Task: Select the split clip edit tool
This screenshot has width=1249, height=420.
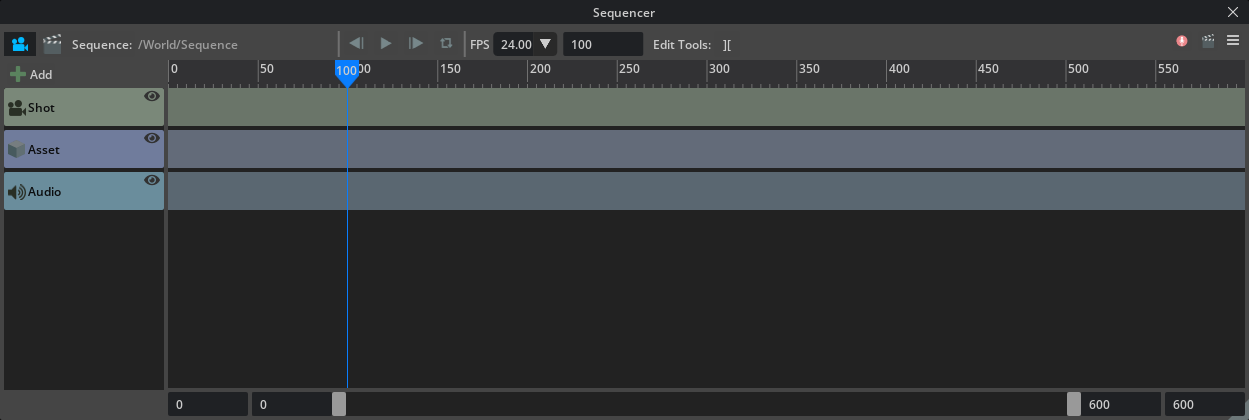Action: (x=727, y=45)
